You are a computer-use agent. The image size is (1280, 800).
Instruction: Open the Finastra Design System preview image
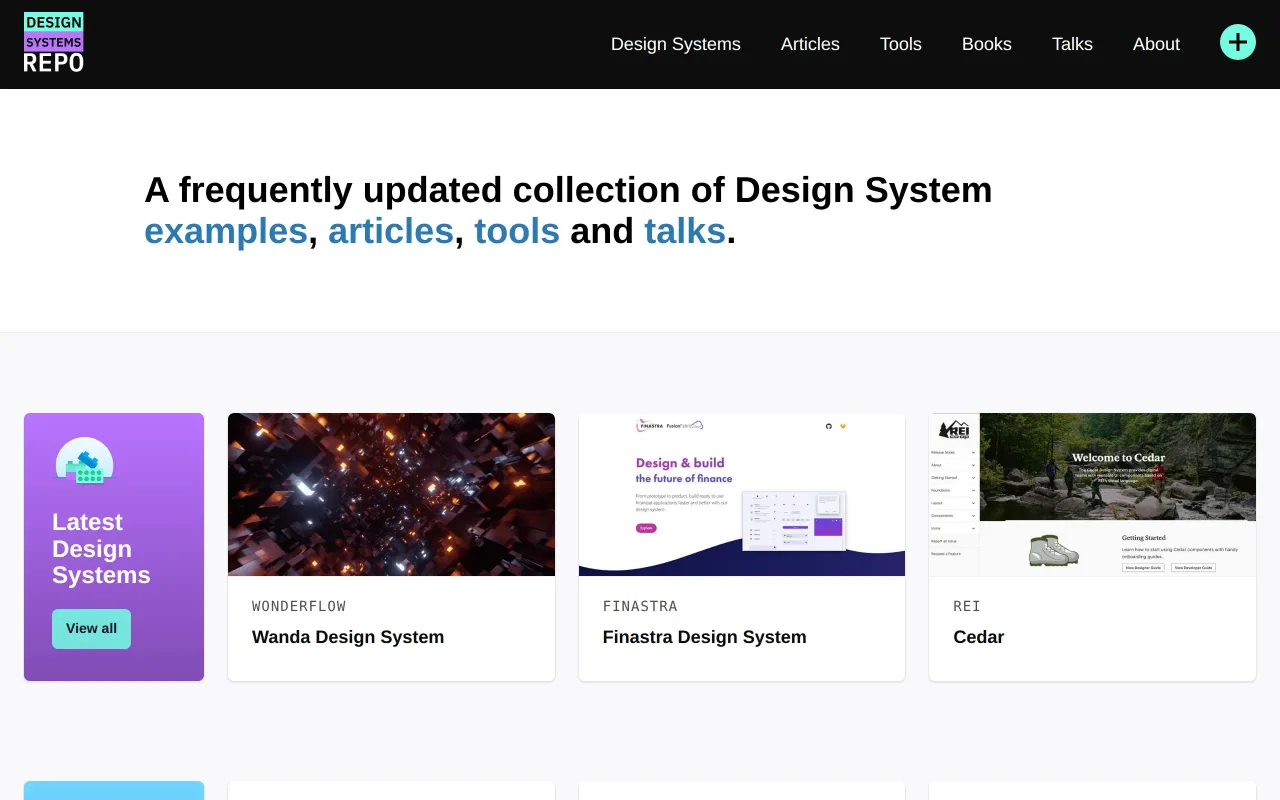[742, 494]
